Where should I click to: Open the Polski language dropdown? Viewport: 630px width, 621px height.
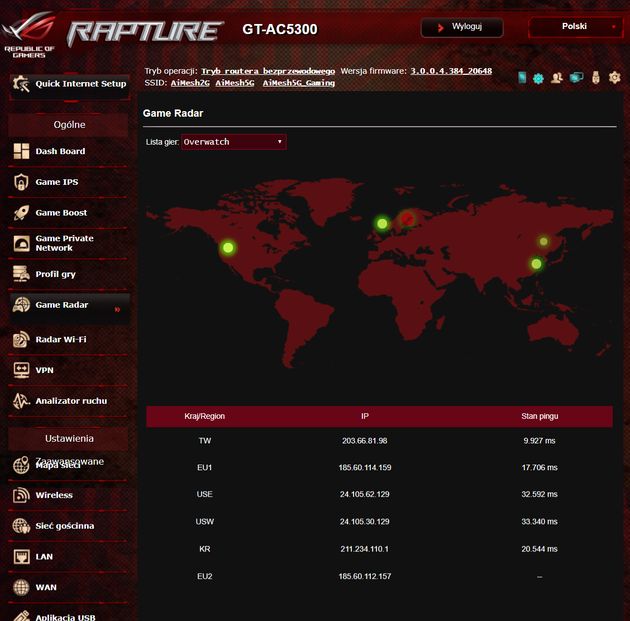click(x=575, y=27)
